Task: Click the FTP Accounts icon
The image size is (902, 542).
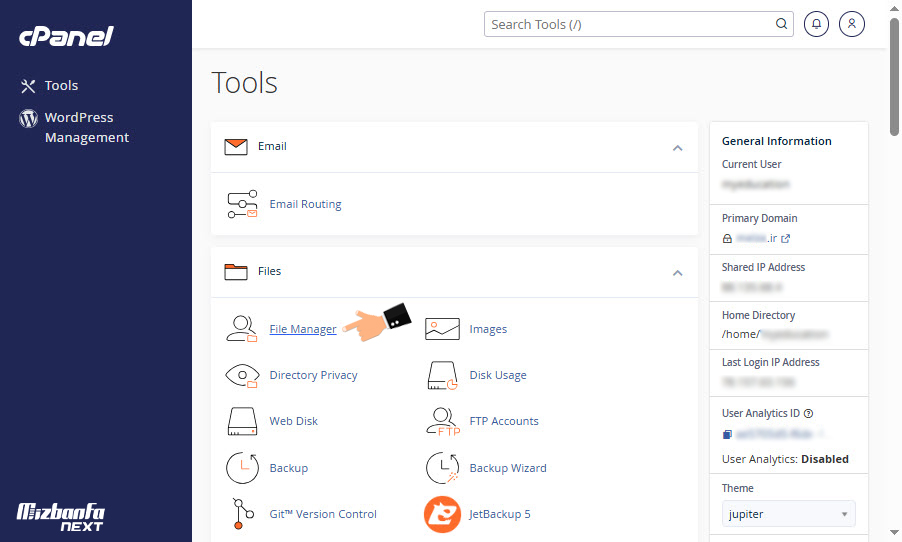Action: point(442,421)
